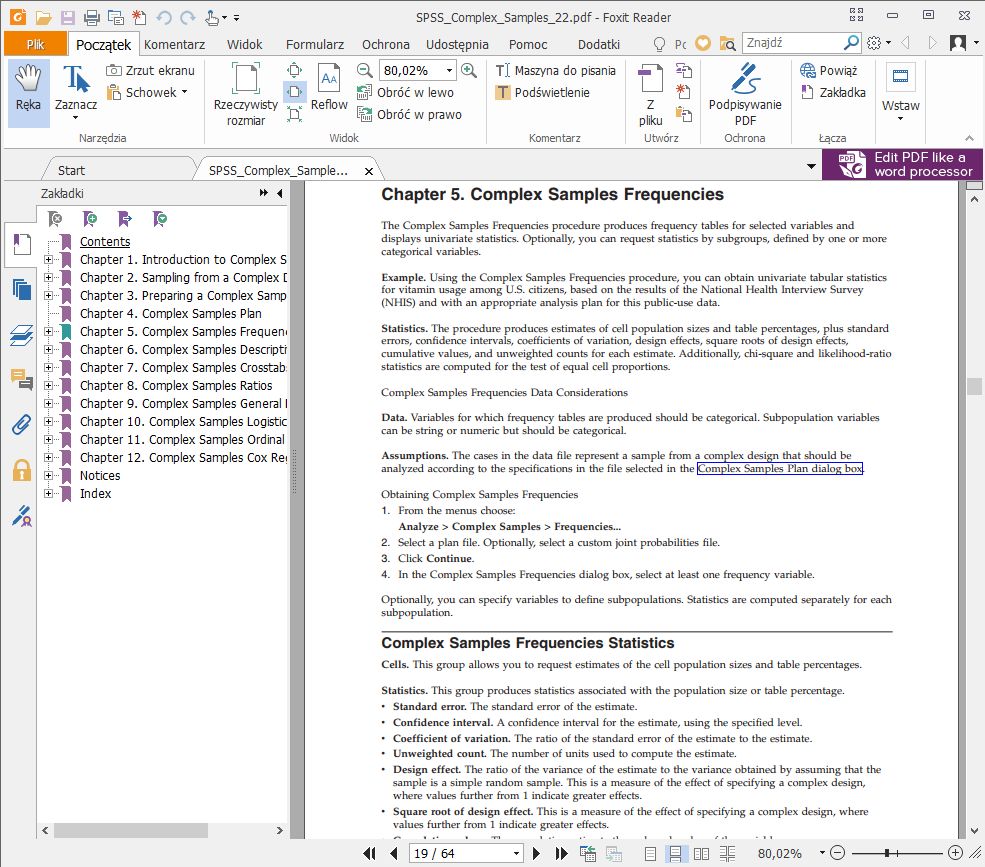Click Podpisywanie PDF sign icon

tap(744, 92)
